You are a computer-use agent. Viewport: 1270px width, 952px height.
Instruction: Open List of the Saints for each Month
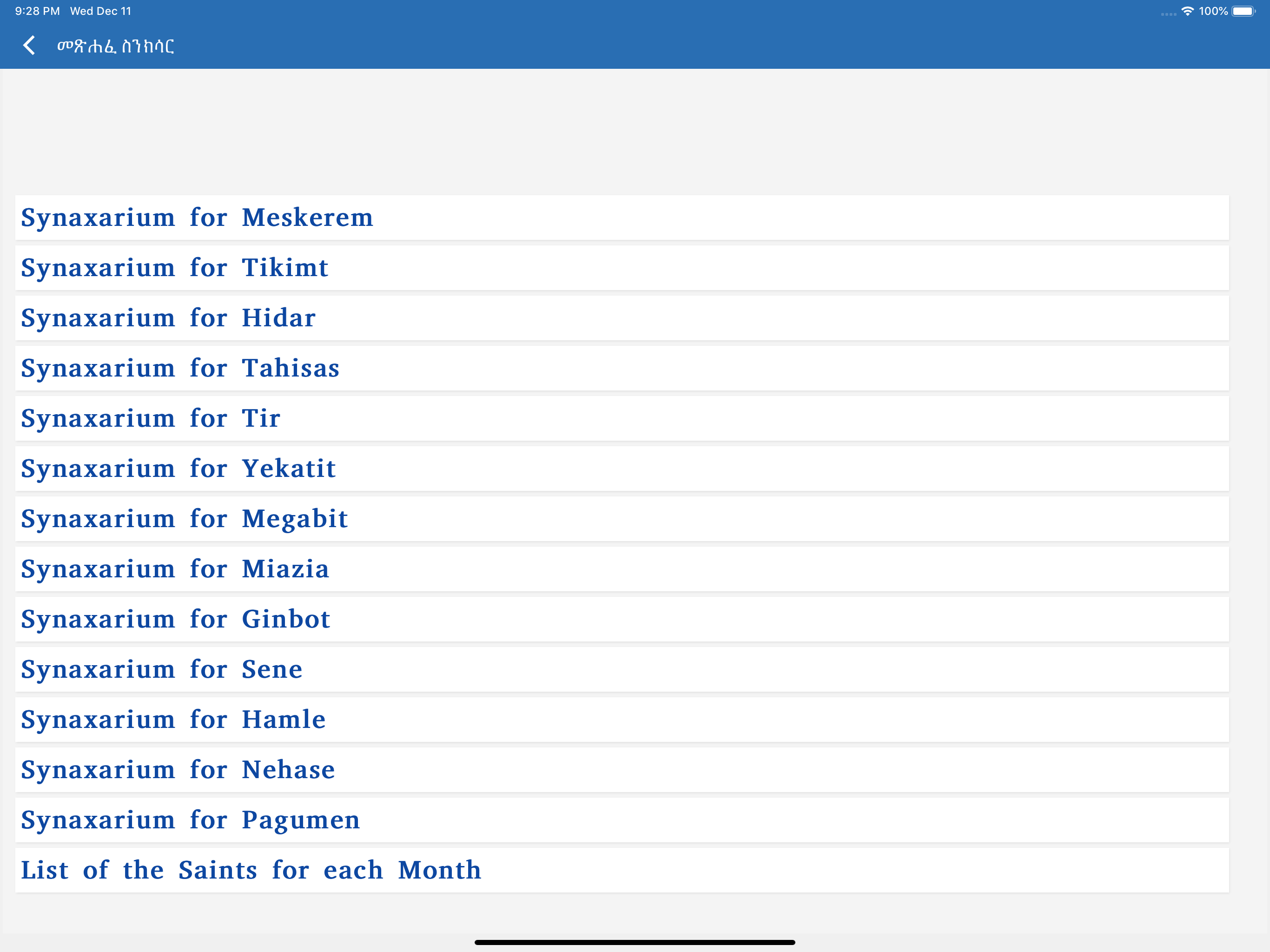point(622,871)
